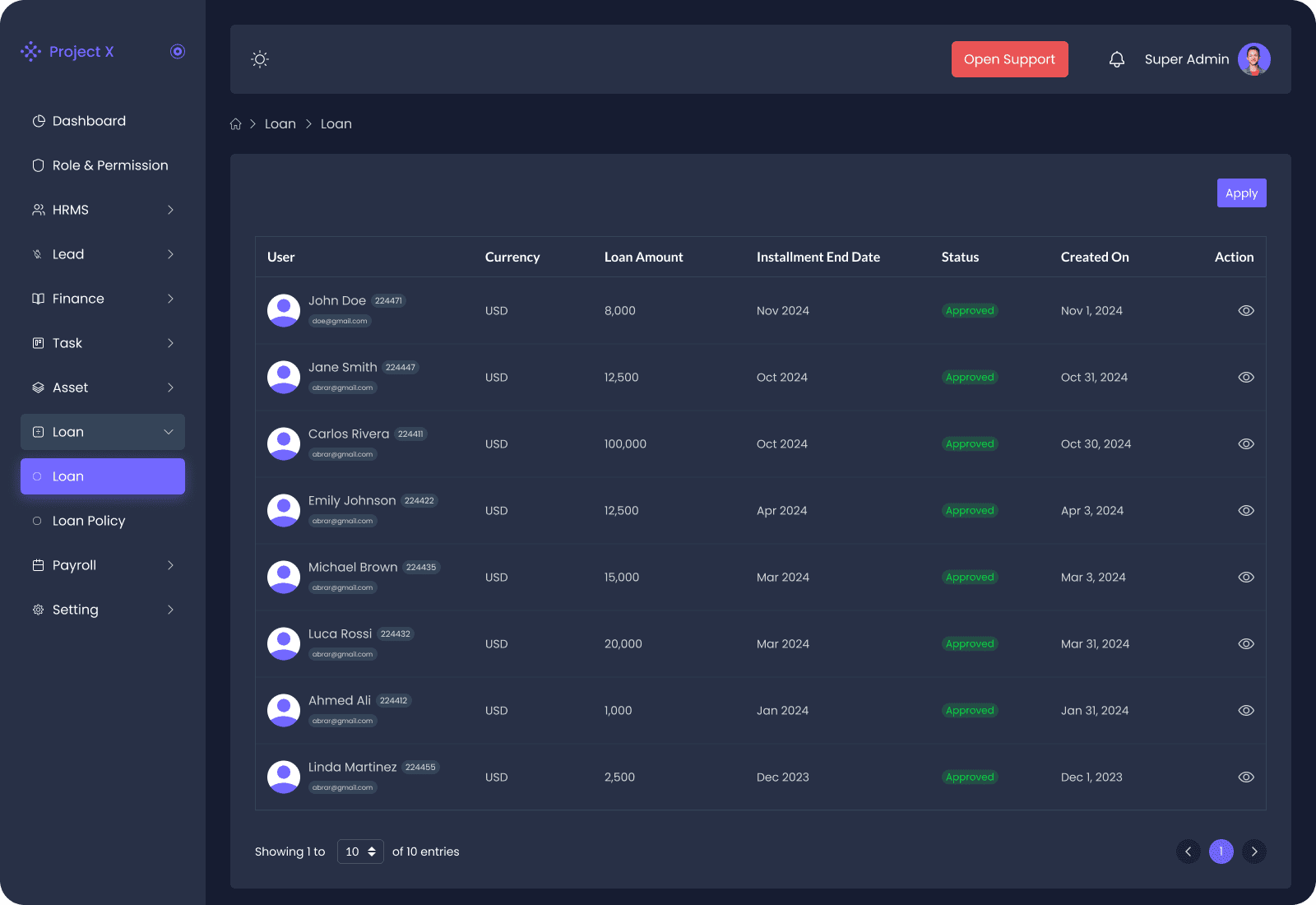Click John Doe's user avatar

click(284, 311)
